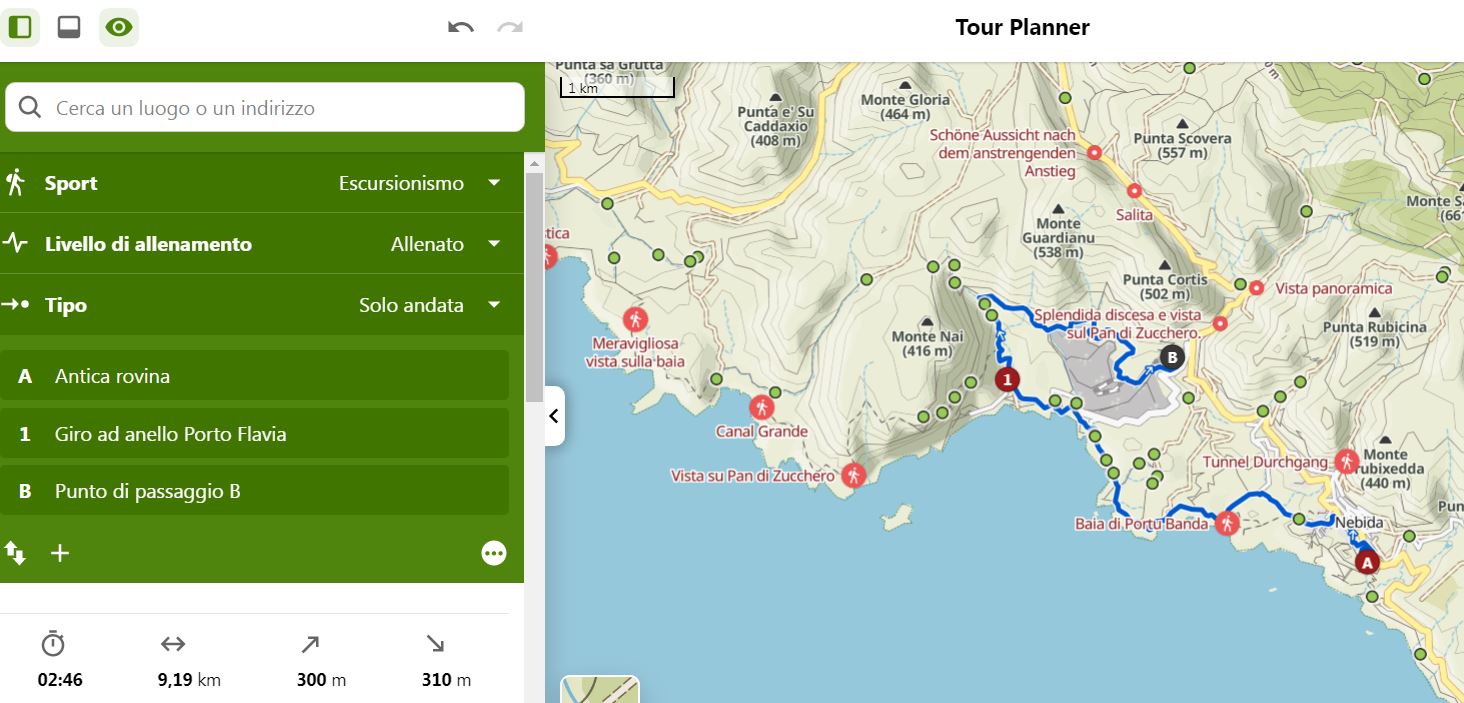Collapse the sidebar with the chevron handle

(x=555, y=416)
